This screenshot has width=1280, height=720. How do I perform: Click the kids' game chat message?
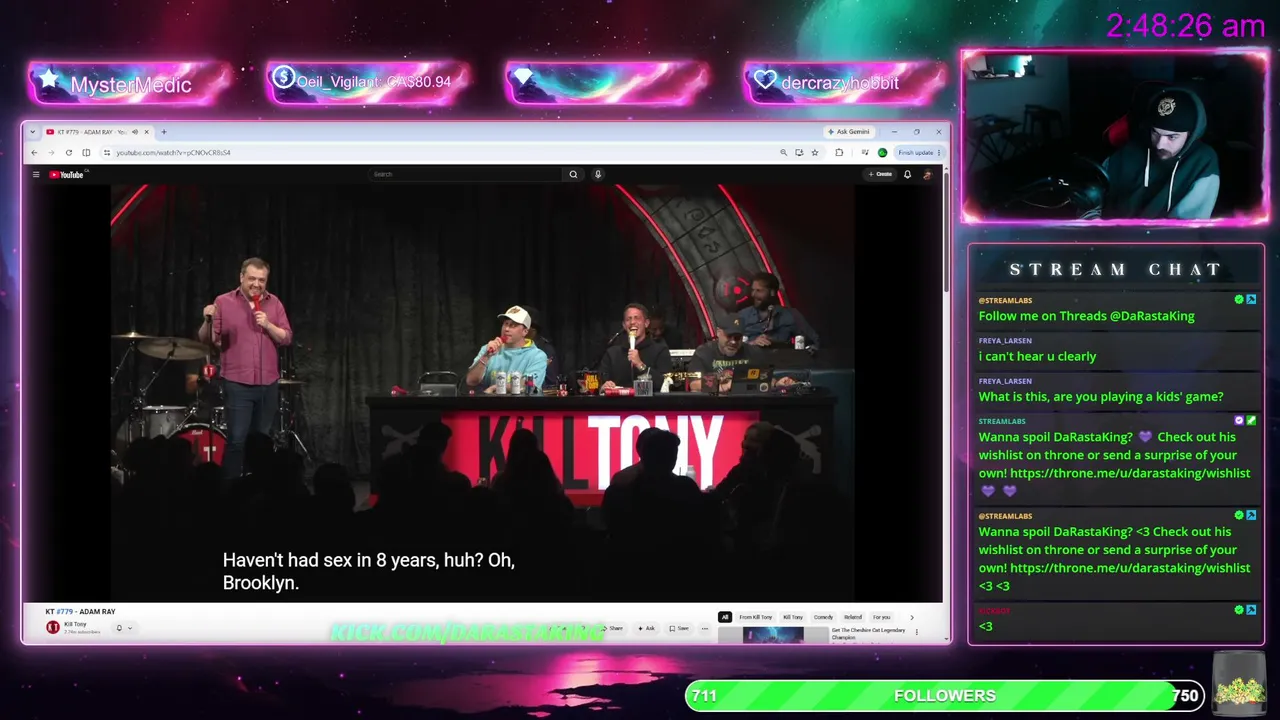click(x=1101, y=396)
